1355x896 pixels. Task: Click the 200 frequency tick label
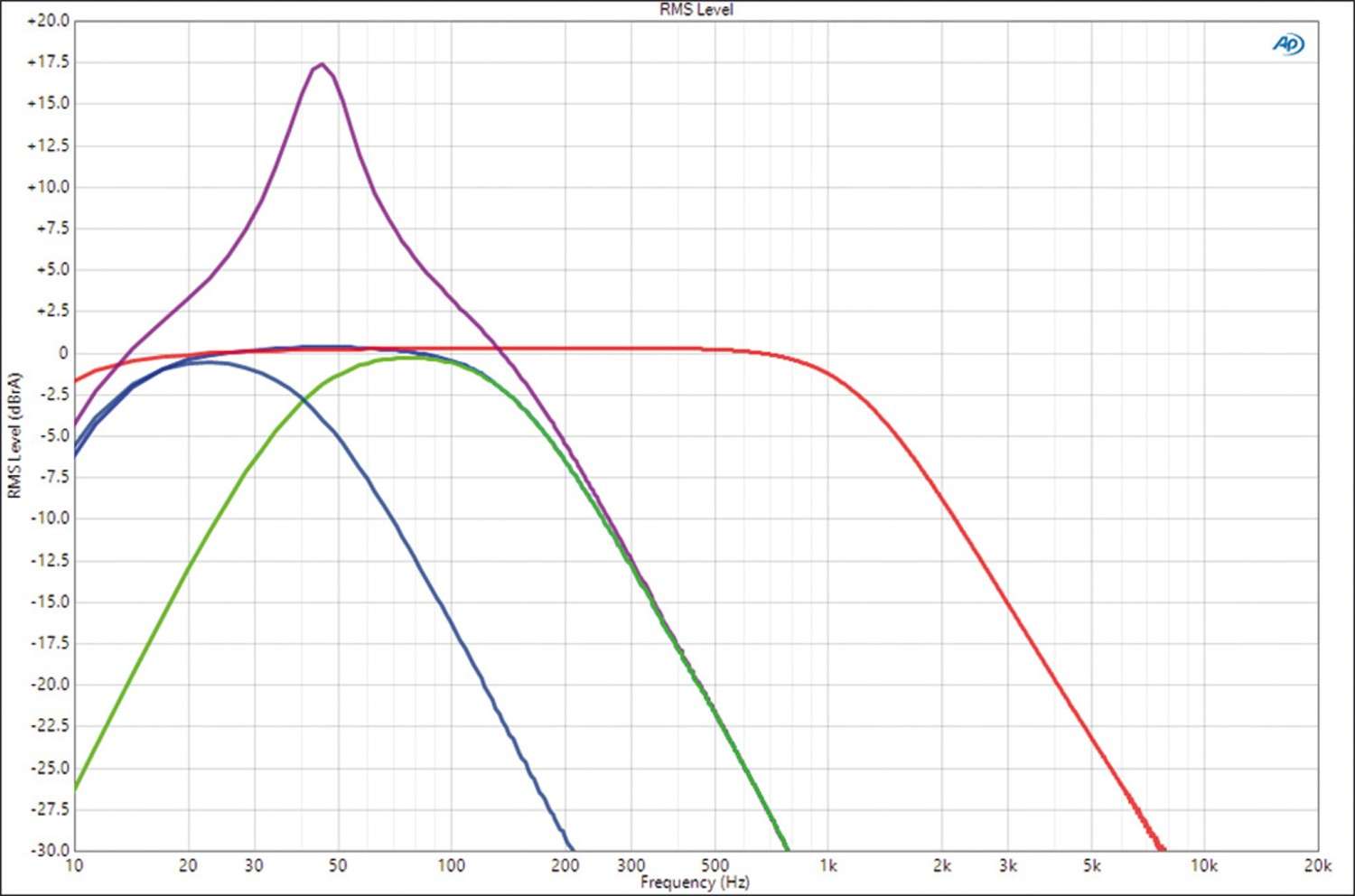coord(565,865)
